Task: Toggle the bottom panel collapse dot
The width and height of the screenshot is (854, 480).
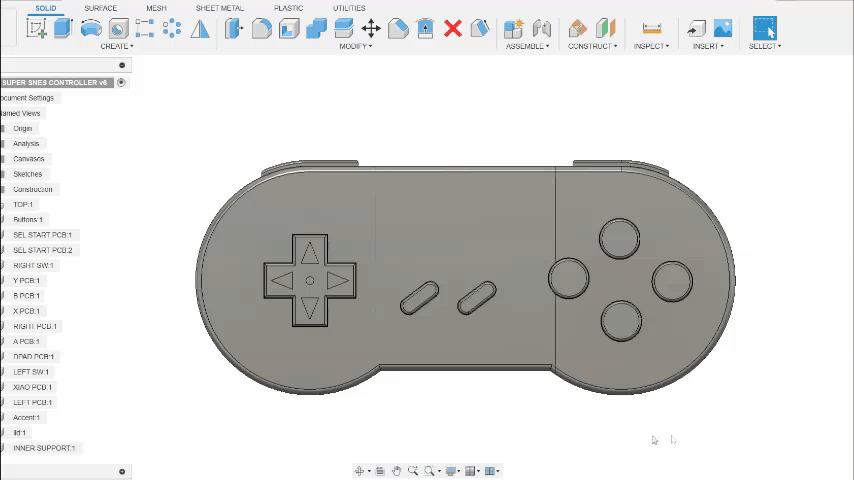Action: click(x=122, y=472)
